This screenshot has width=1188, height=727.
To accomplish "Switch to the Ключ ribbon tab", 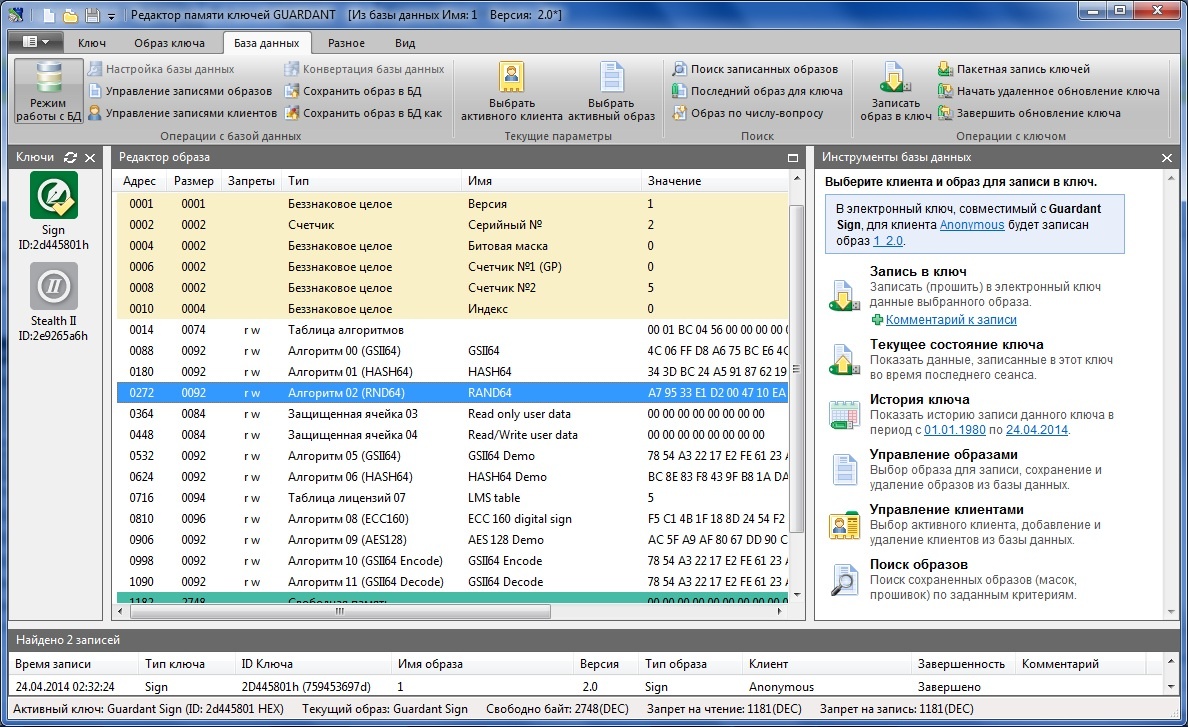I will (x=92, y=43).
